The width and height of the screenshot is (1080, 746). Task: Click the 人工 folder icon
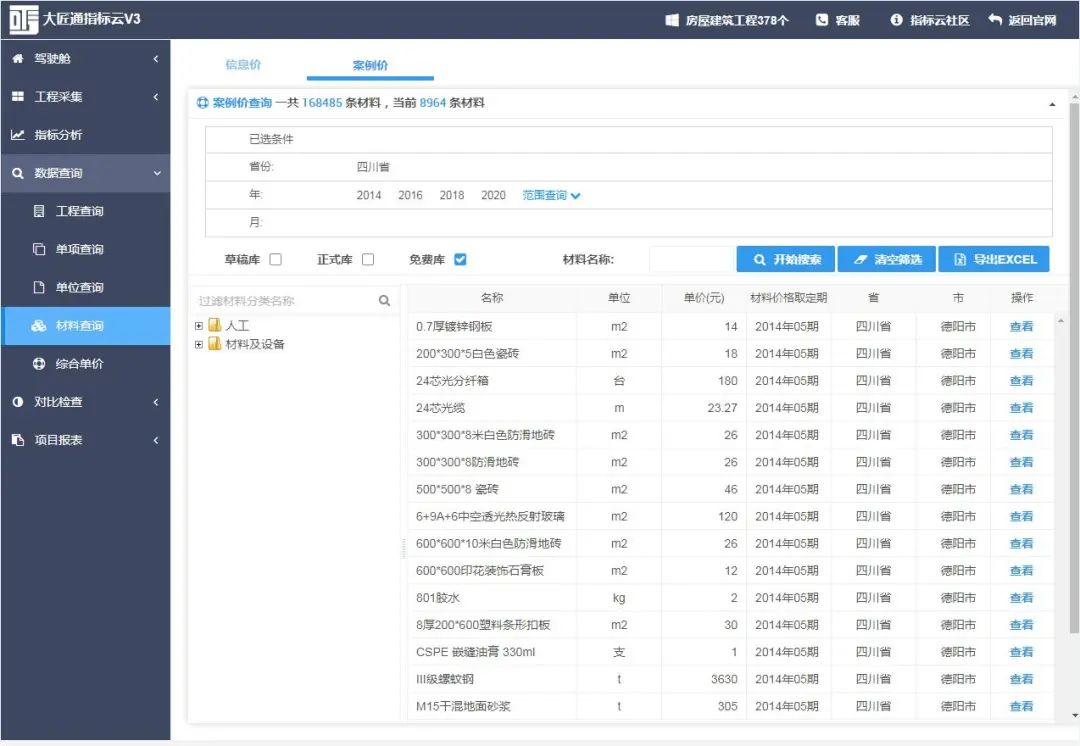tap(215, 324)
